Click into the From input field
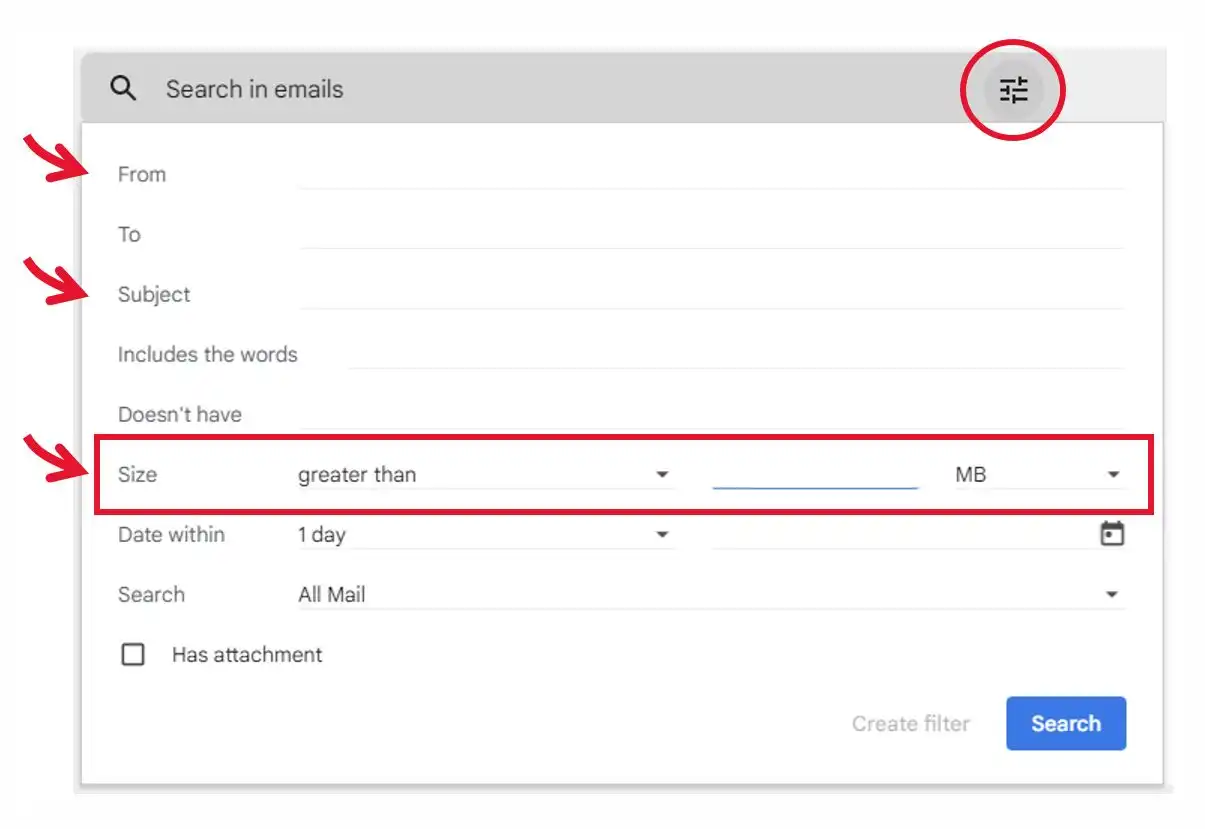Image resolution: width=1205 pixels, height=829 pixels. 711,174
